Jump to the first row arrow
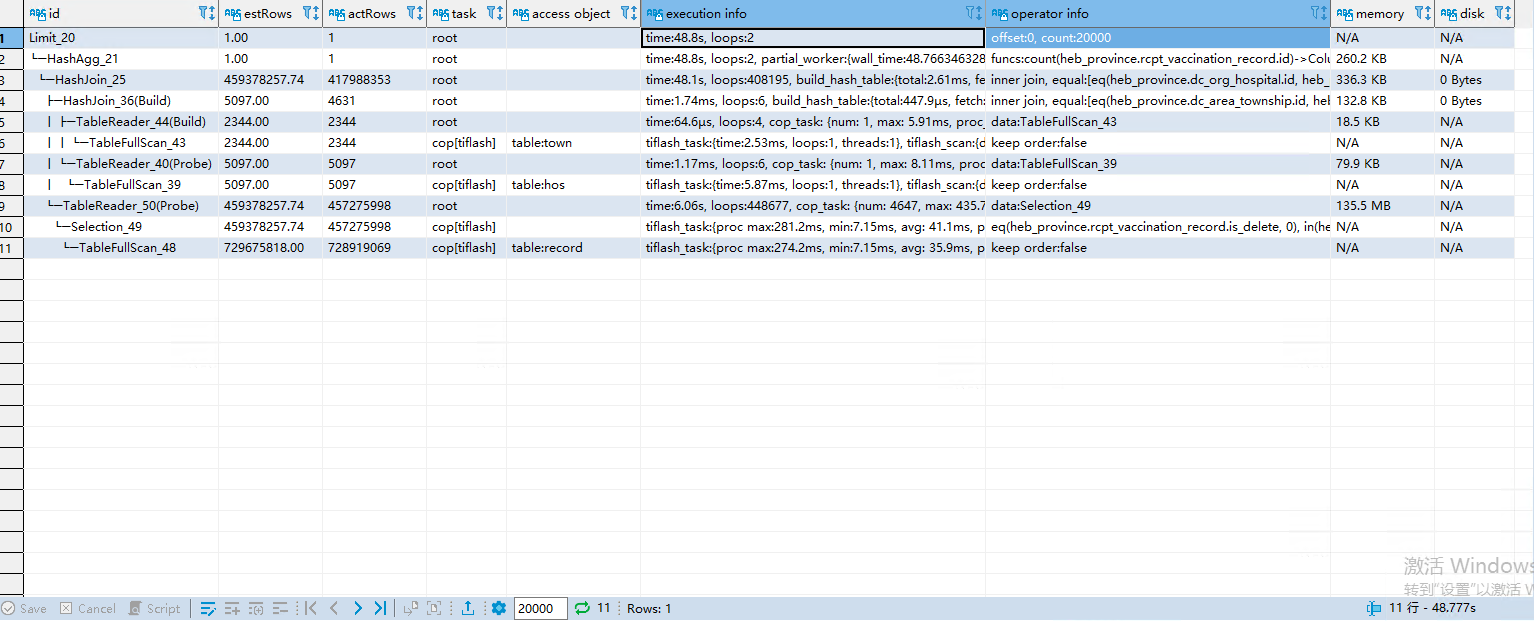The height and width of the screenshot is (621, 1534). click(x=311, y=608)
